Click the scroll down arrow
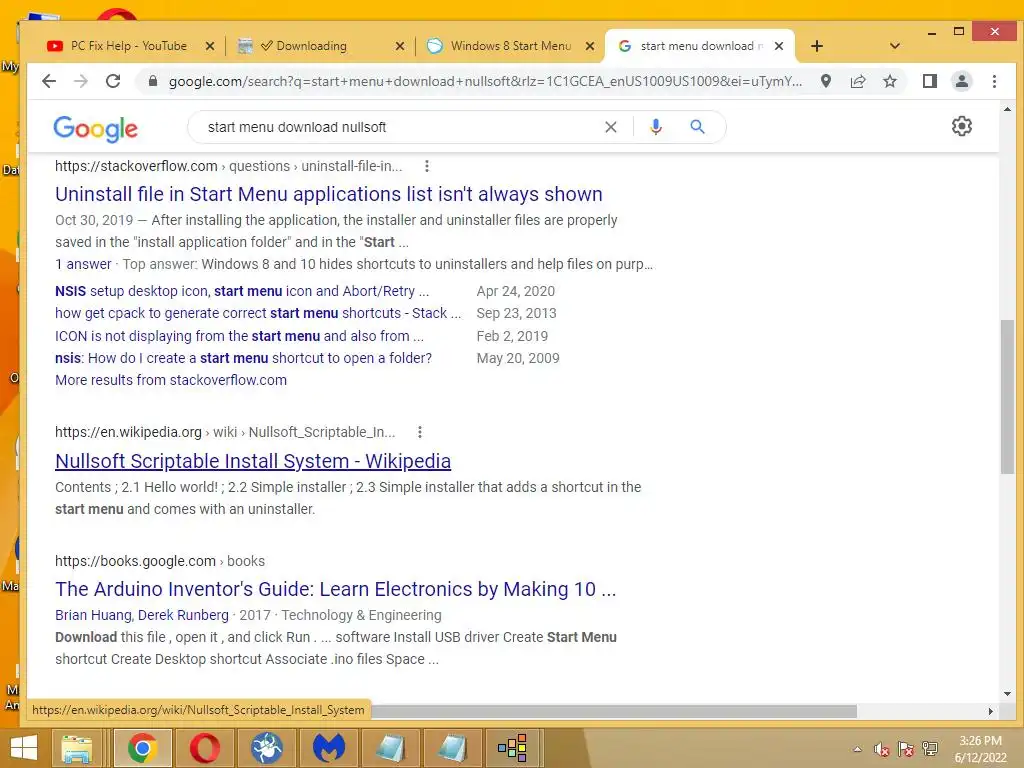 (x=1006, y=694)
